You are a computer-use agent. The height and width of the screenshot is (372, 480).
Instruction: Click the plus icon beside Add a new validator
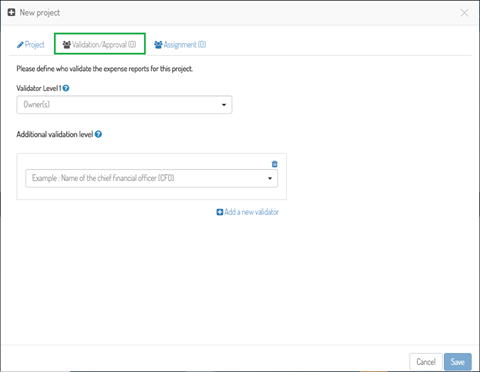pyautogui.click(x=220, y=212)
